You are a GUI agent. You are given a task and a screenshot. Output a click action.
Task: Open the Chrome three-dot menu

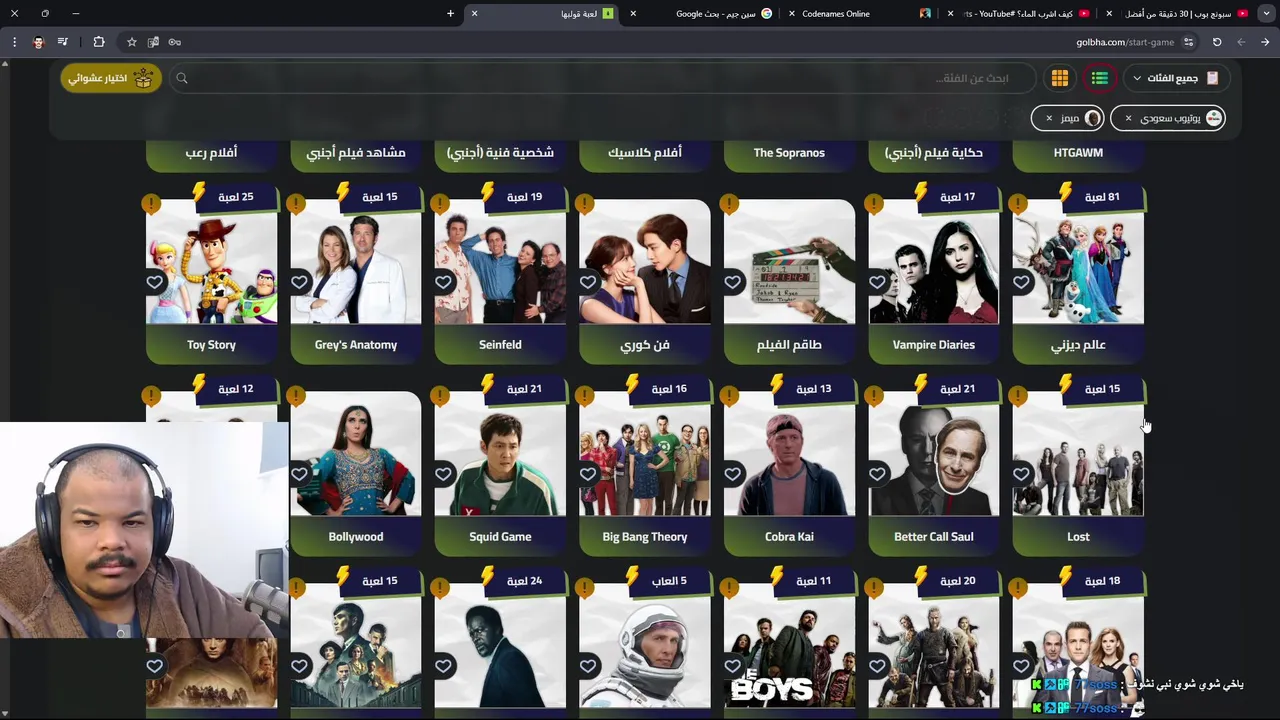tap(14, 42)
